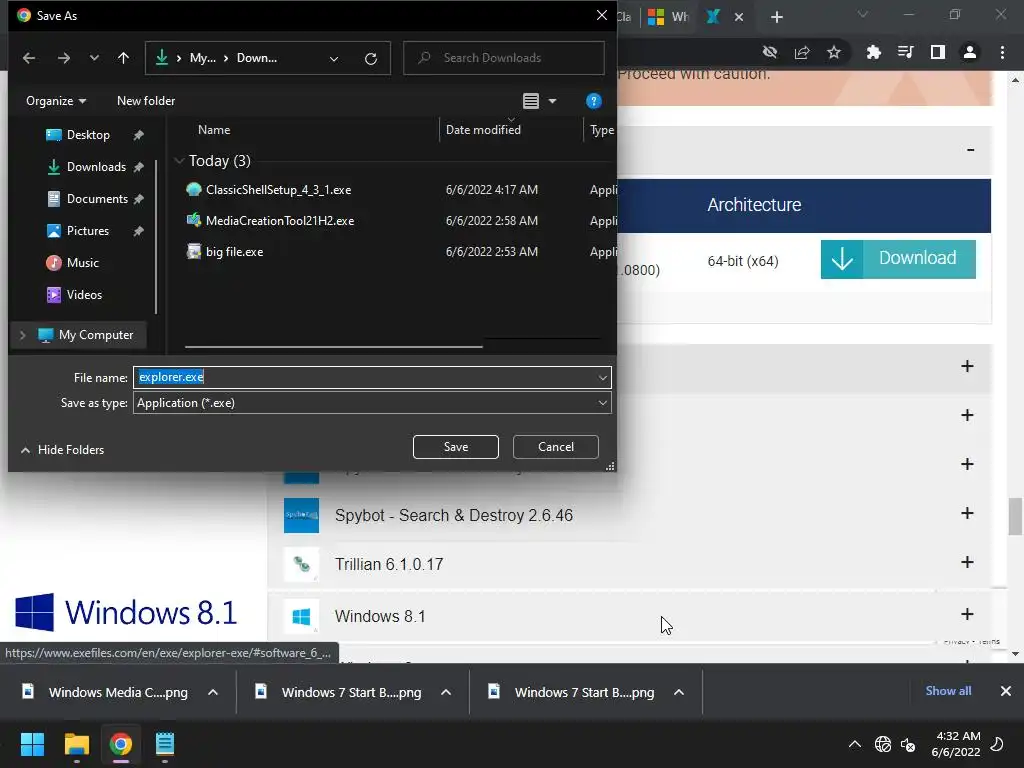Expand Windows 8.1 row
The height and width of the screenshot is (768, 1024).
click(967, 615)
